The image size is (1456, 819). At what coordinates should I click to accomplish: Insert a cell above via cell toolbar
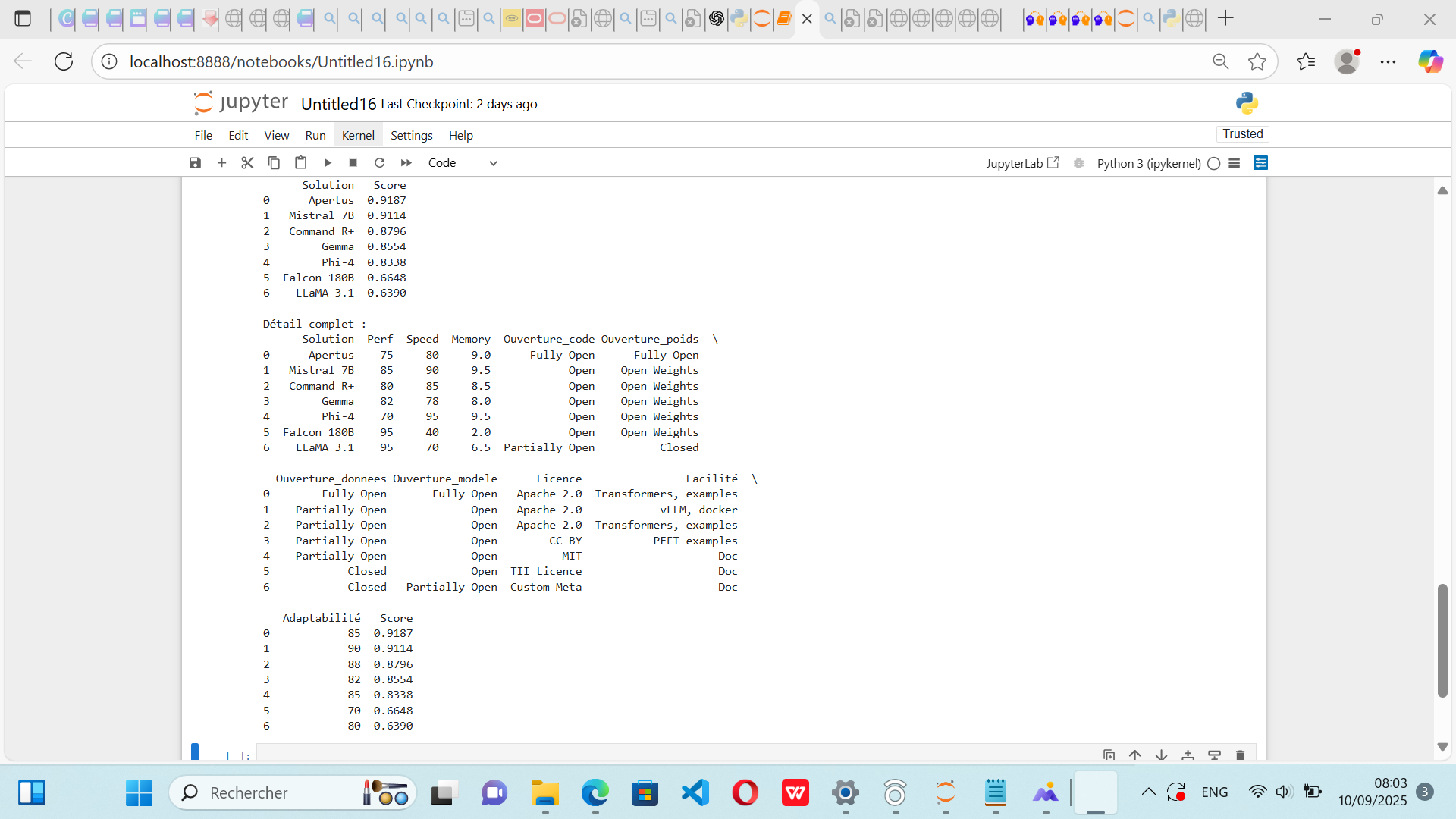click(1188, 755)
